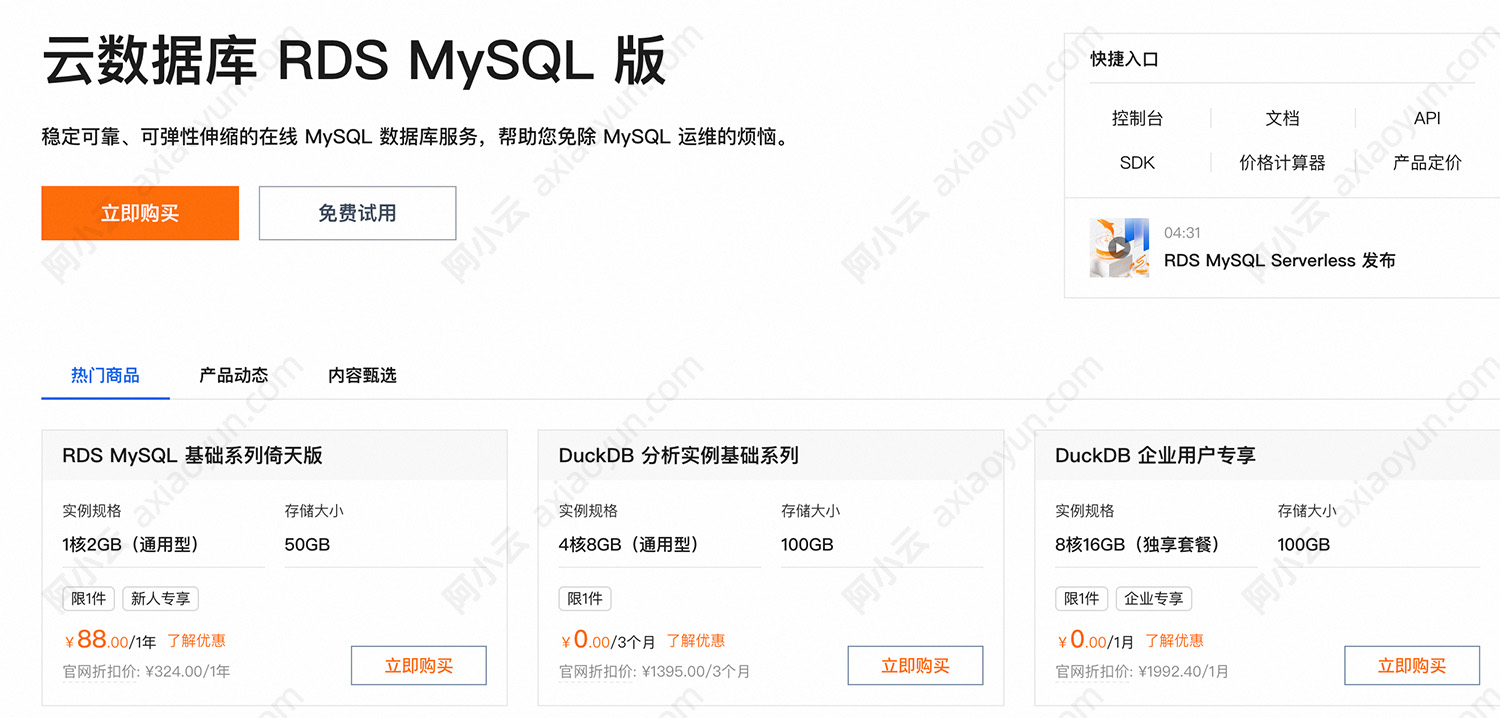Click the 云数据库 RDS MySQL 版 heading

(354, 60)
